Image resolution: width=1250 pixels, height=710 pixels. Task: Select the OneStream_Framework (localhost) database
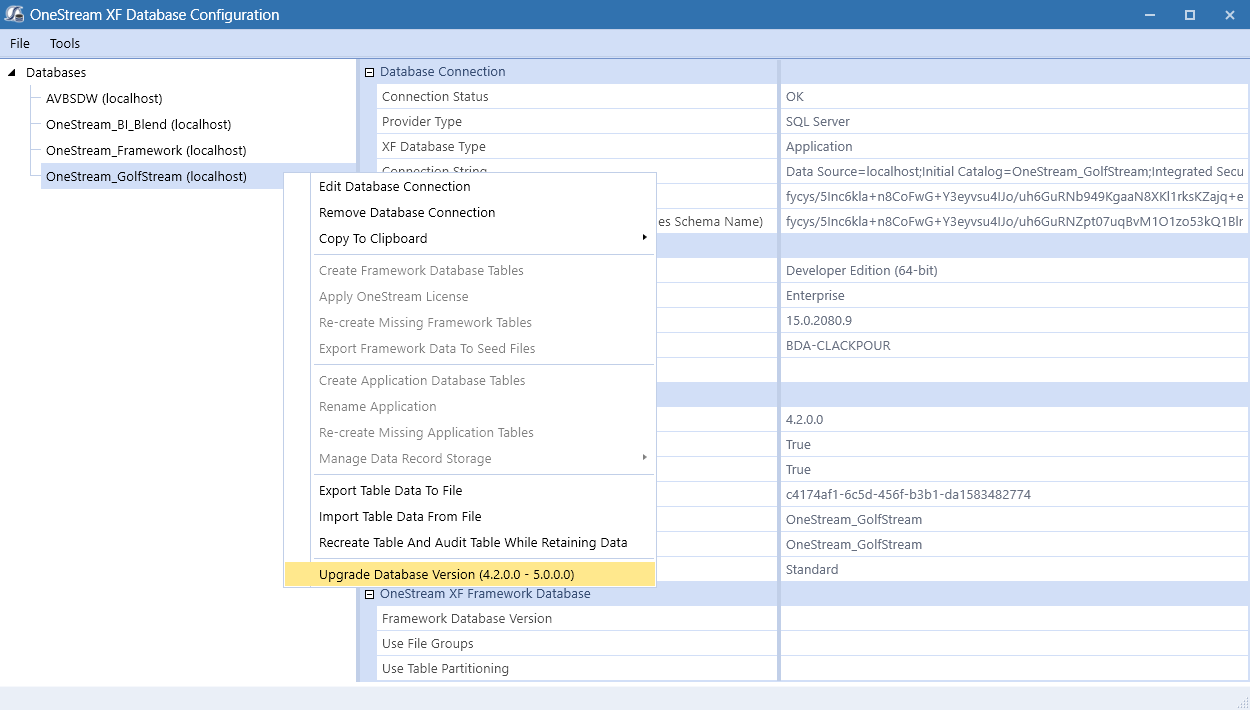(146, 151)
